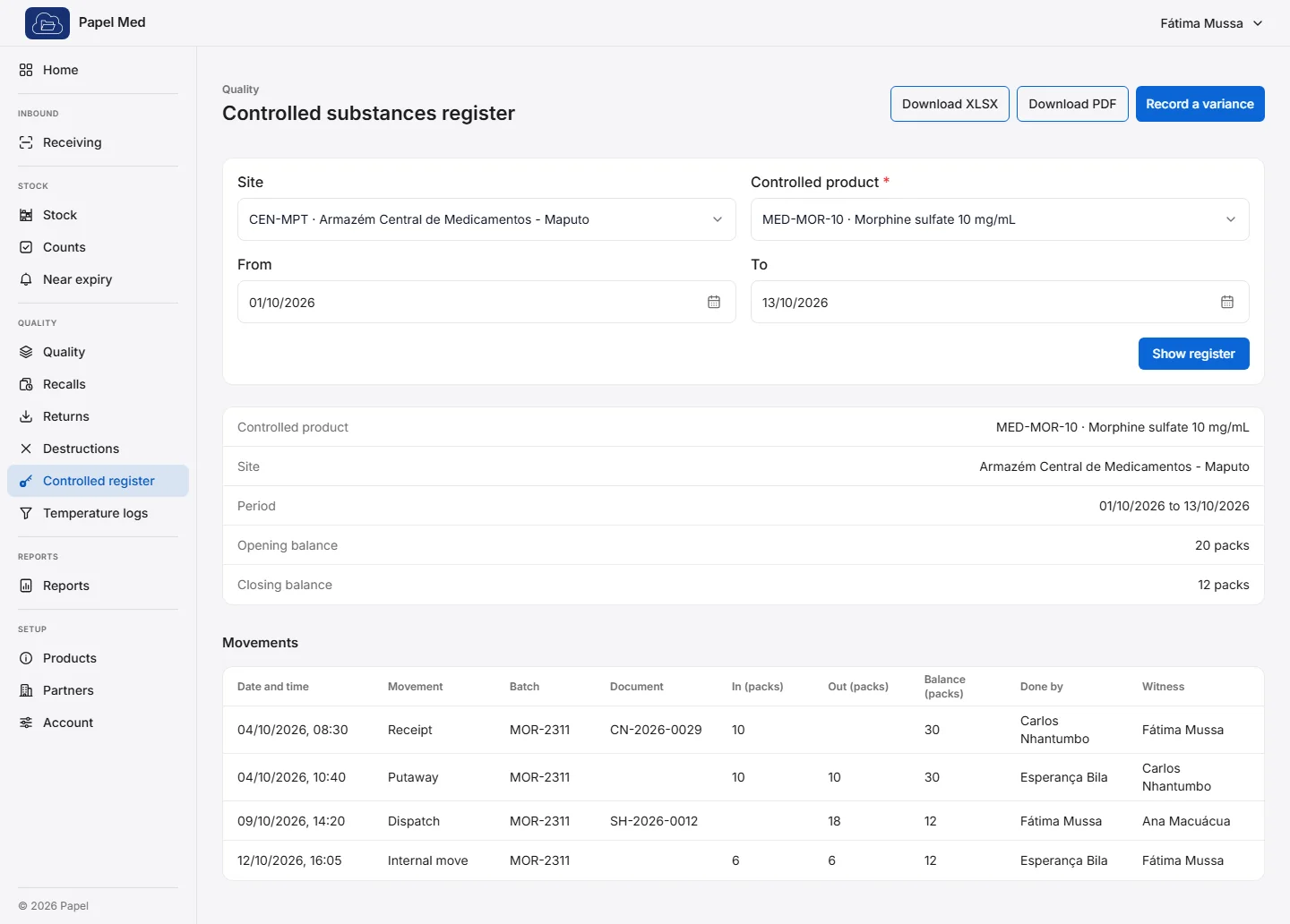
Task: Click the 09/10/2026, 14:20 date cell
Action: pos(291,821)
